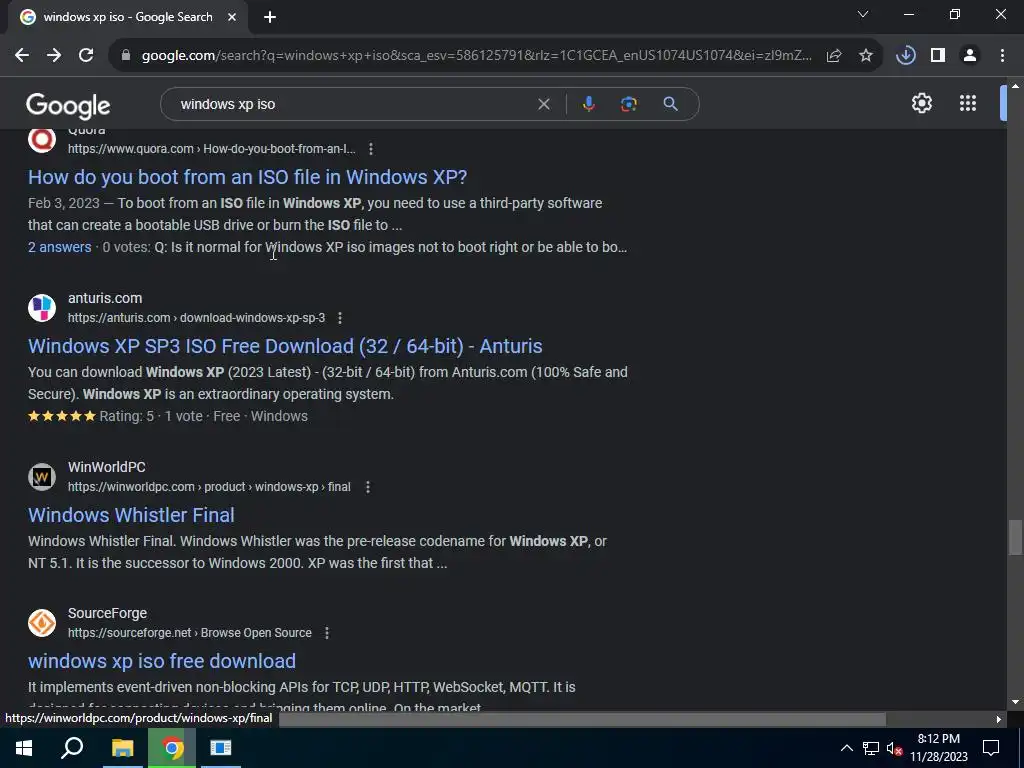This screenshot has width=1024, height=768.
Task: Click the WinWorldPC site name
Action: pos(106,467)
